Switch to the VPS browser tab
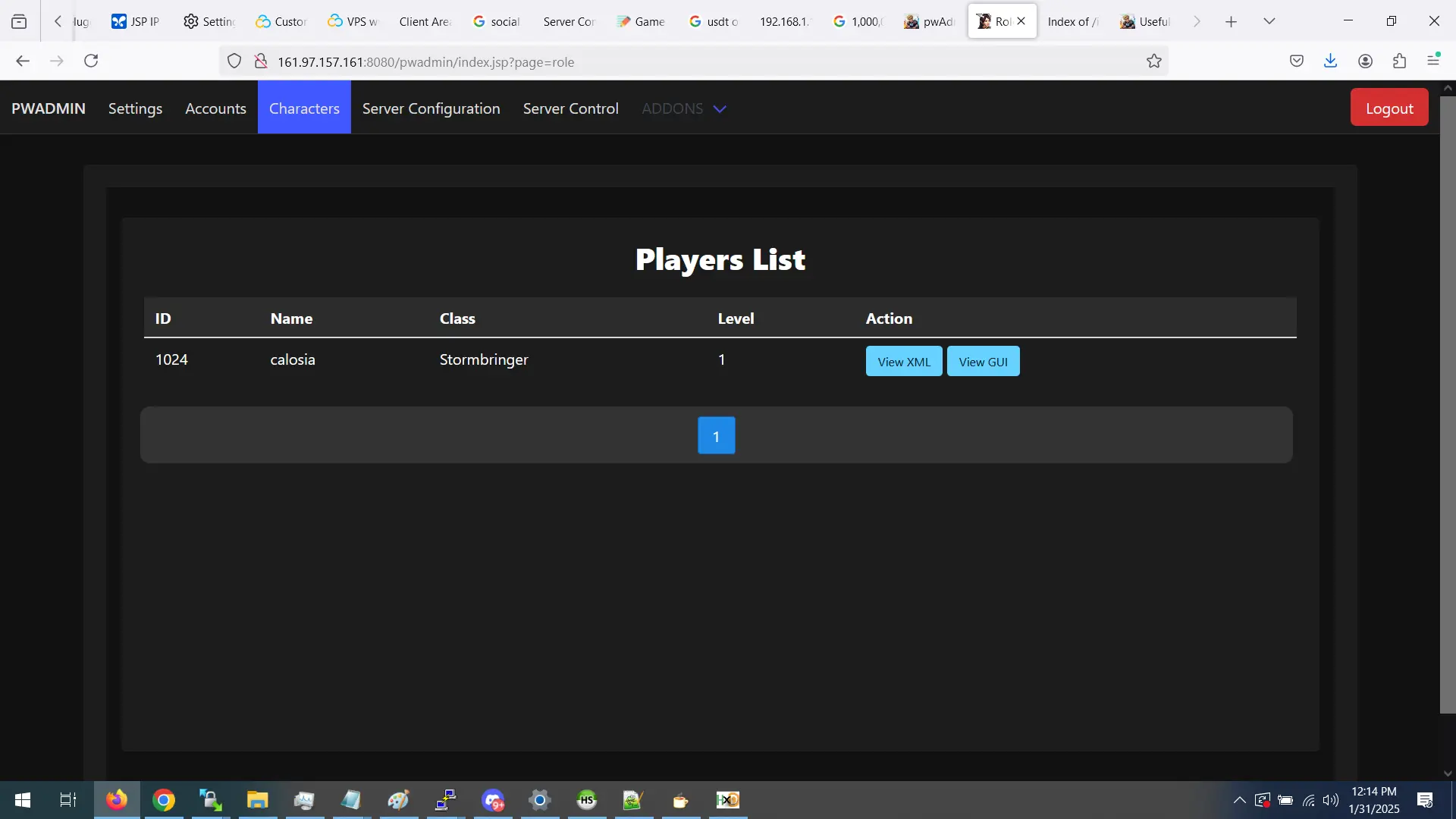The height and width of the screenshot is (819, 1456). (353, 22)
